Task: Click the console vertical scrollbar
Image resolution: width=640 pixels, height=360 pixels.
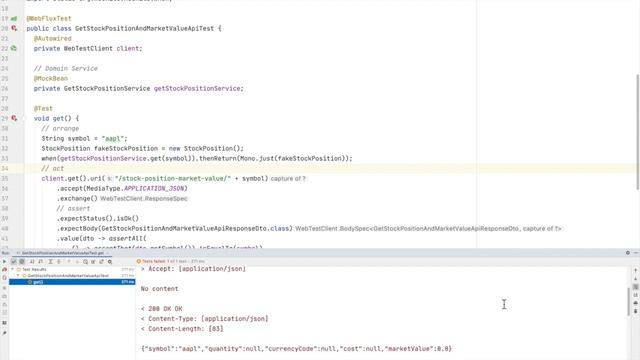Action: [x=629, y=302]
